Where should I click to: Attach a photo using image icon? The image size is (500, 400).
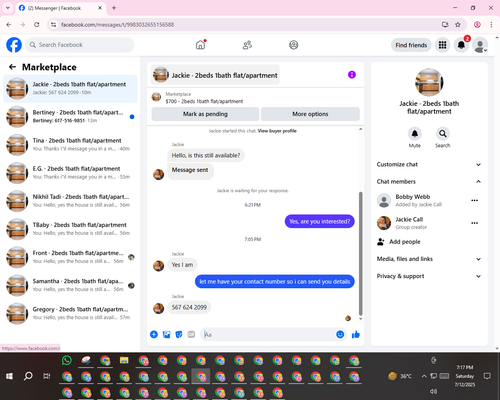(x=166, y=334)
